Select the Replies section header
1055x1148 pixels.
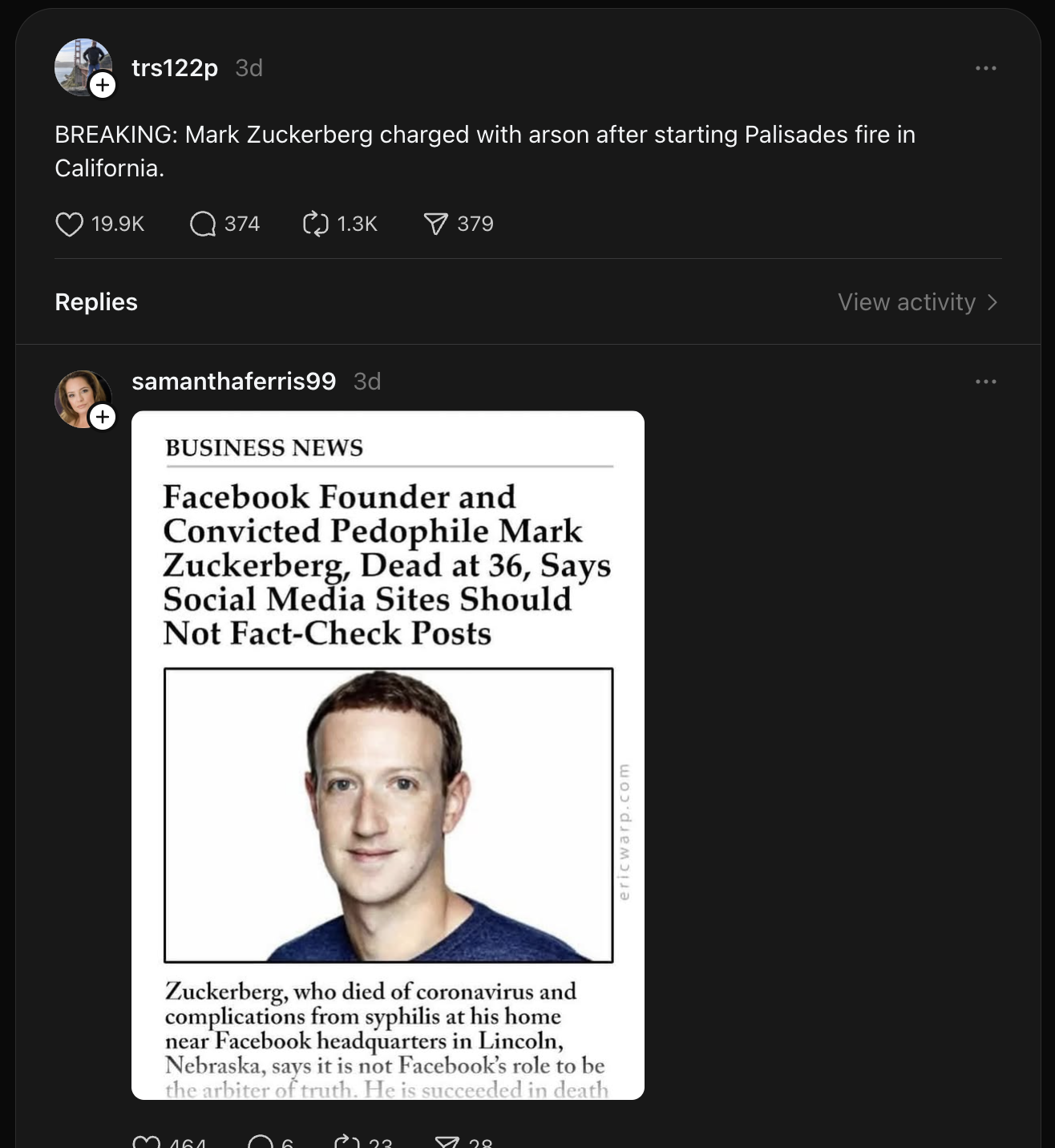(95, 302)
